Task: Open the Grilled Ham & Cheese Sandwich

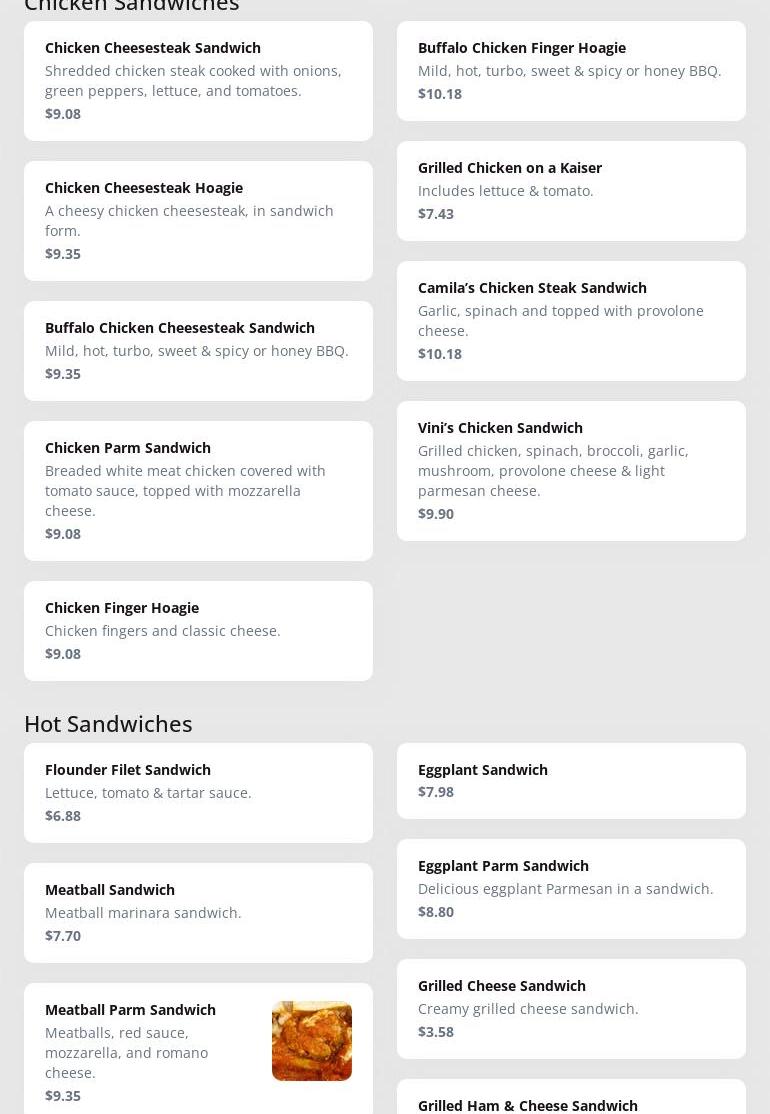Action: coord(527,1105)
